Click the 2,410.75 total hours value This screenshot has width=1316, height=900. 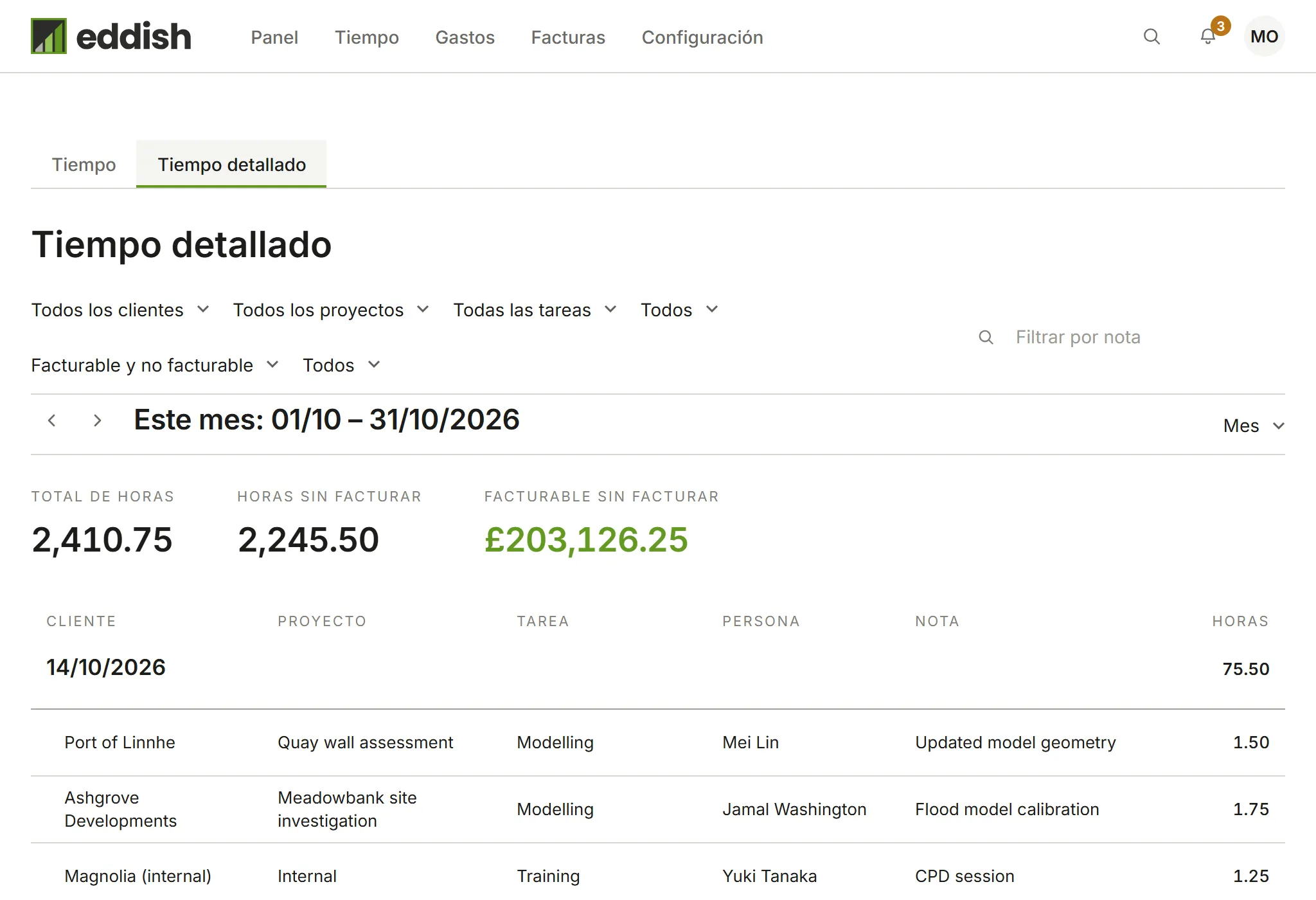click(102, 539)
